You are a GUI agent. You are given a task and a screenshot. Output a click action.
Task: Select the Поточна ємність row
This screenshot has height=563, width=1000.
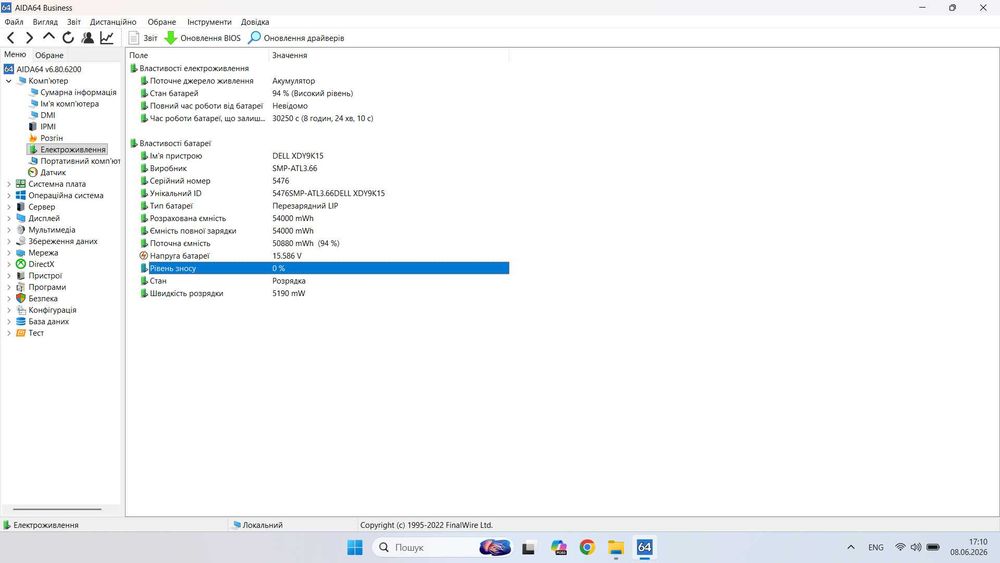point(324,244)
